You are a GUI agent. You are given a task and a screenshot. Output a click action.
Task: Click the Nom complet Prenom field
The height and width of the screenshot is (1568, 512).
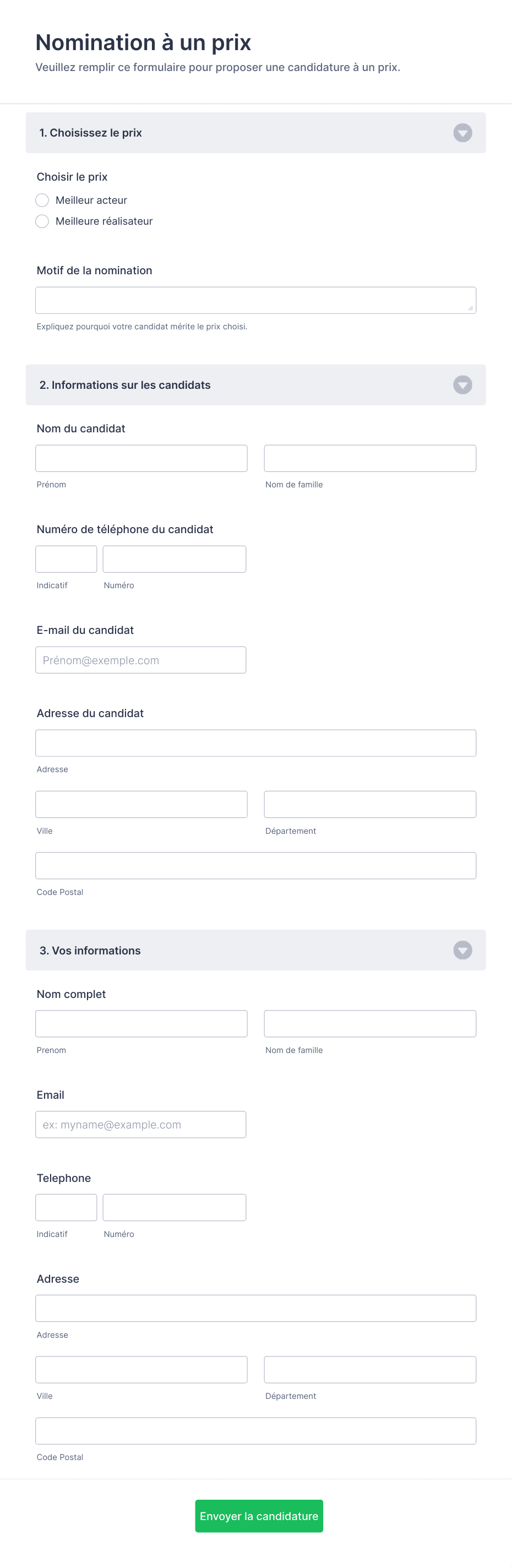(x=141, y=1024)
